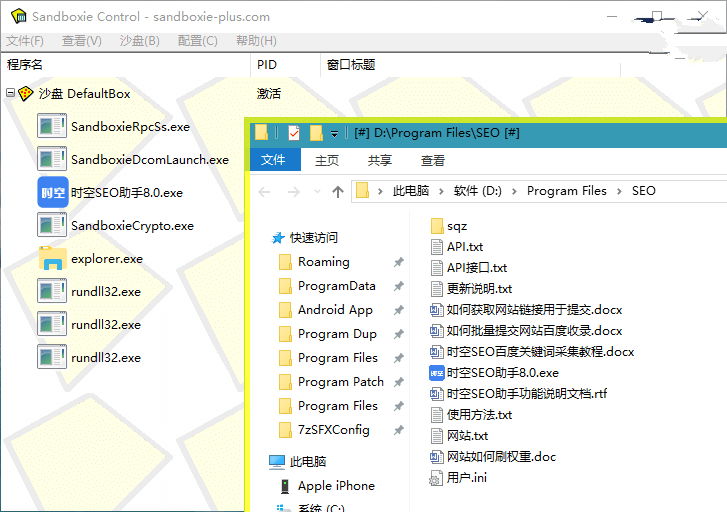727x512 pixels.
Task: Select 如何获取网站链接用于提交.docx icon
Action: pyautogui.click(x=436, y=309)
